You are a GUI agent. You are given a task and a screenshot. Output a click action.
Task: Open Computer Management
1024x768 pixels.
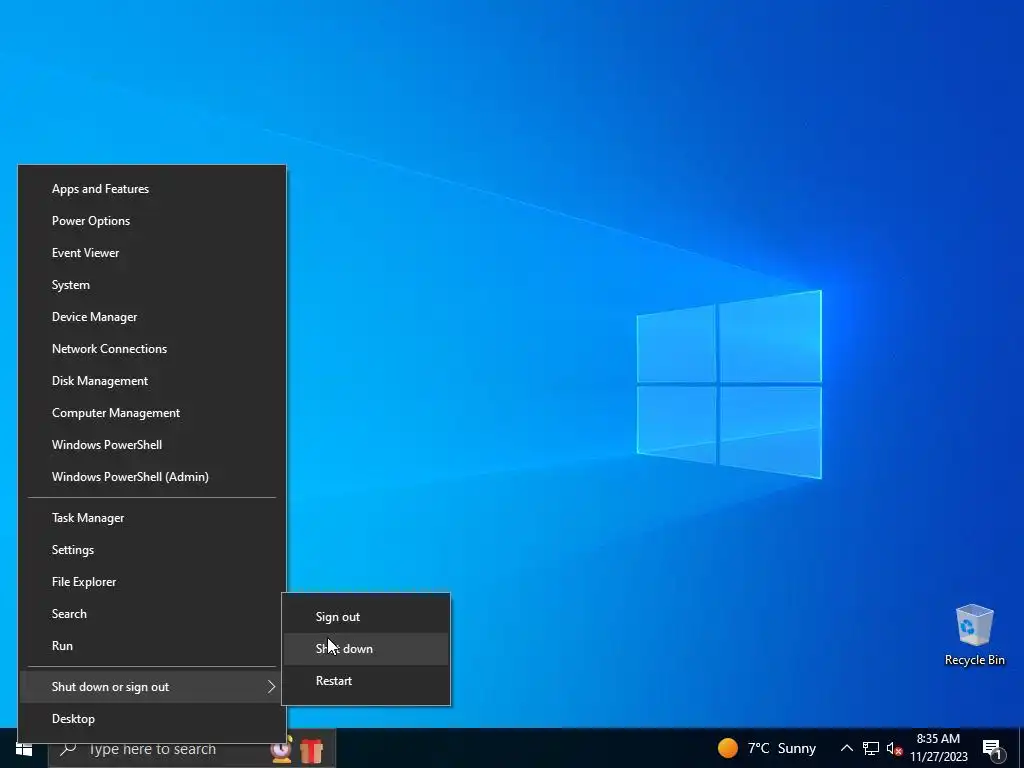tap(152, 413)
